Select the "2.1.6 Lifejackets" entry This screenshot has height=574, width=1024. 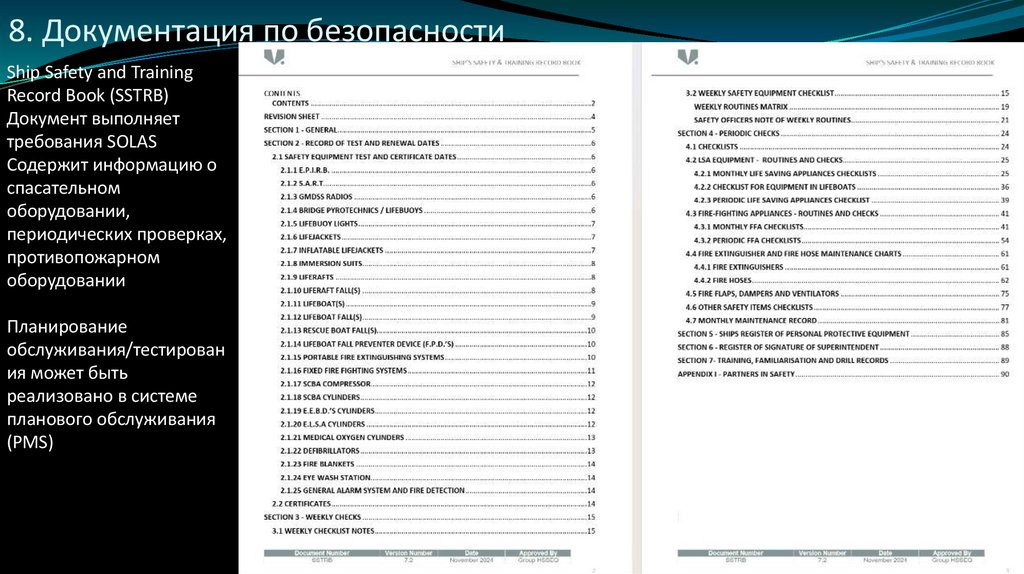click(438, 237)
